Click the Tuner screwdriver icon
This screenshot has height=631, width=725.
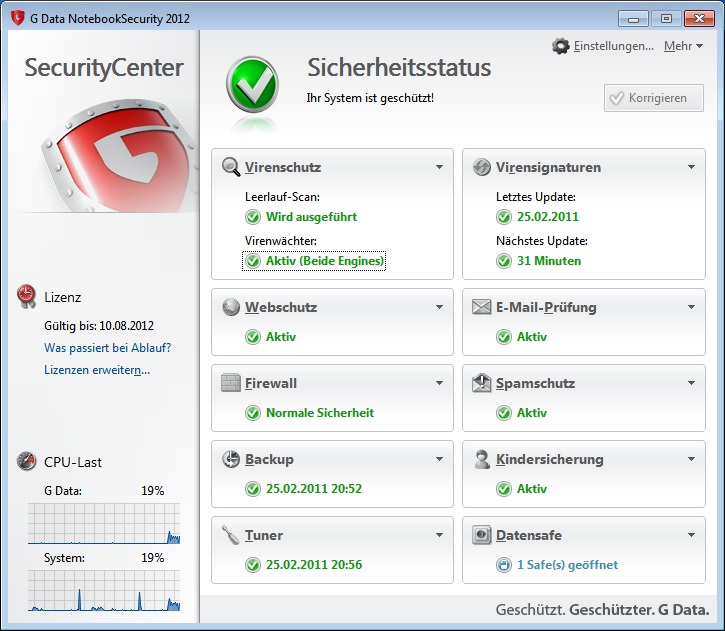(x=230, y=535)
